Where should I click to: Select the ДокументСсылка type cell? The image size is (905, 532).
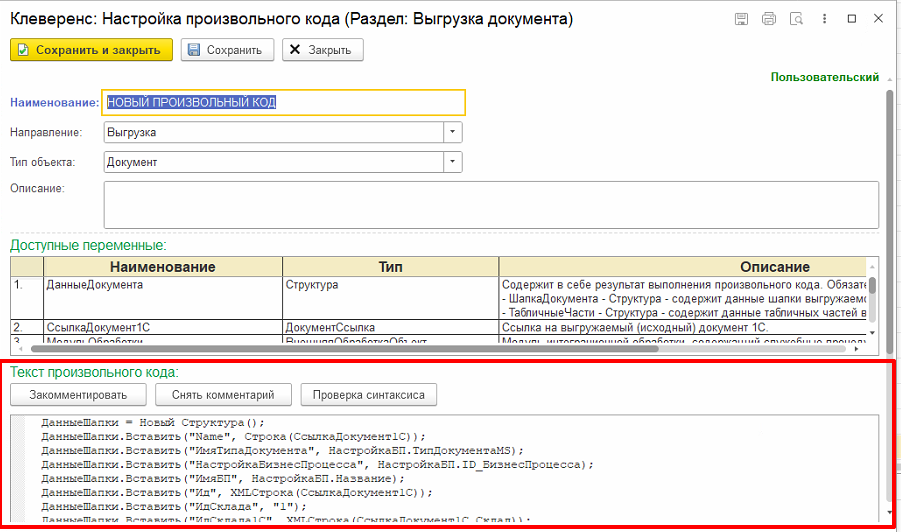(x=390, y=327)
